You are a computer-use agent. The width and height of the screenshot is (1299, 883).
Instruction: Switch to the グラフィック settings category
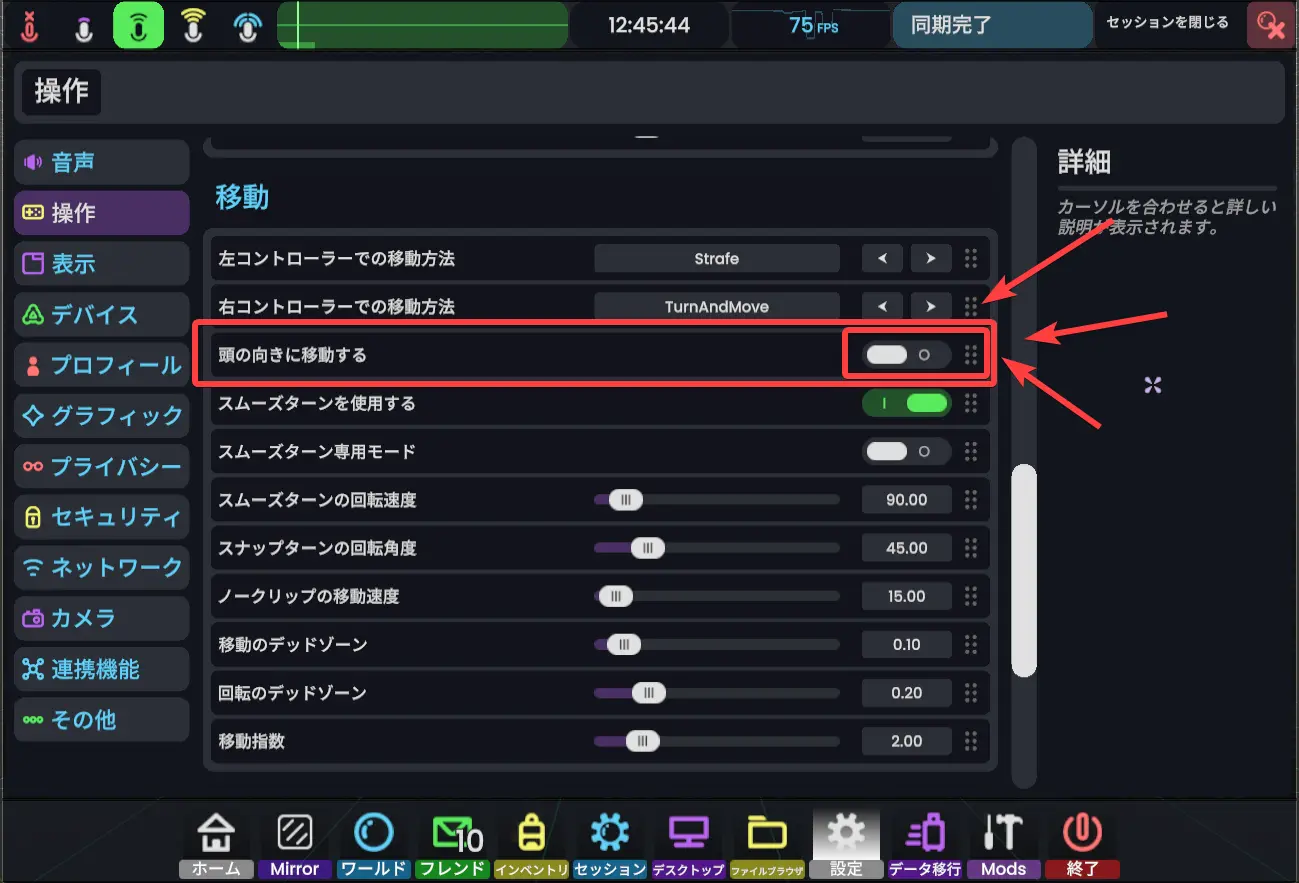101,415
